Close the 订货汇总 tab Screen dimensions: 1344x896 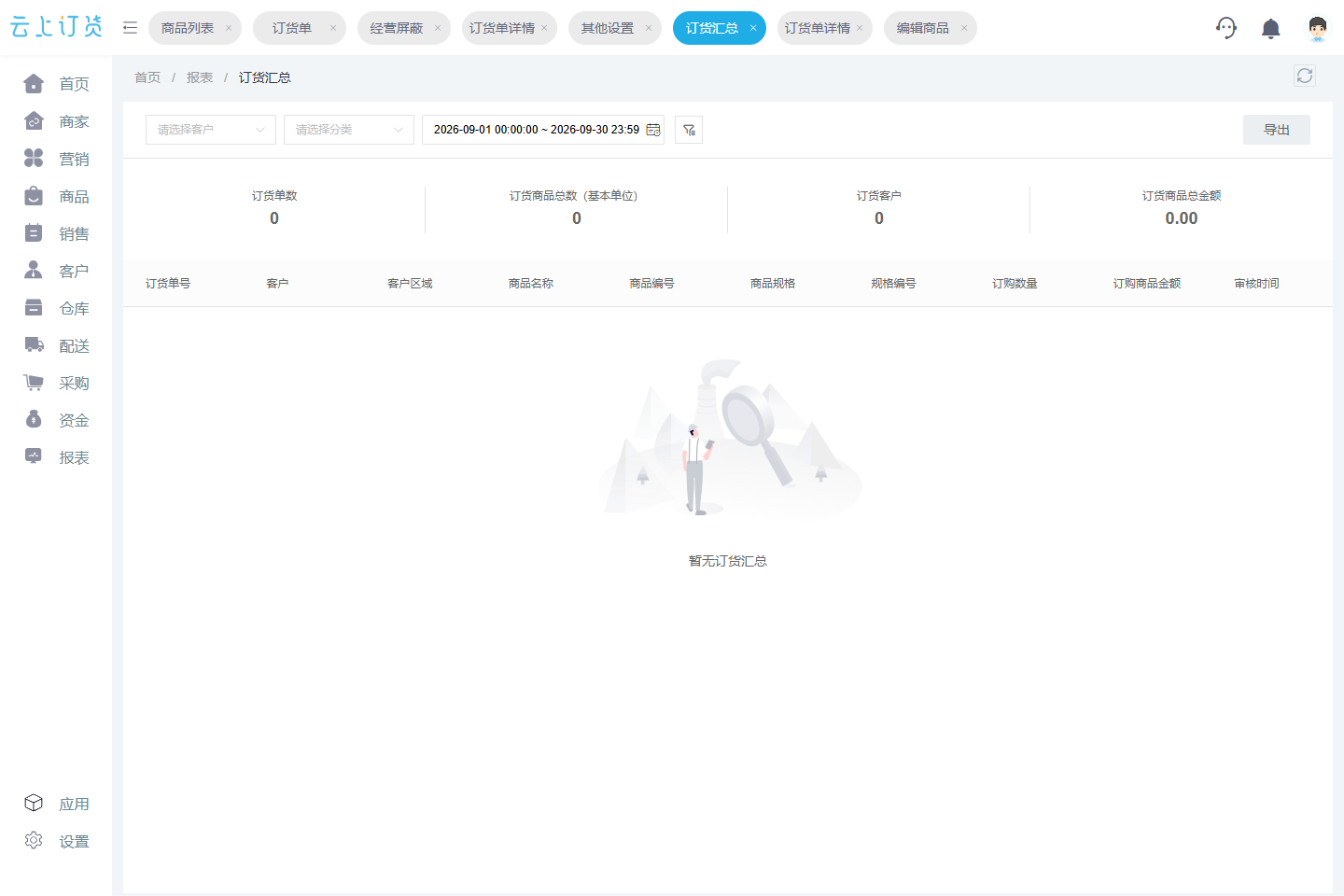point(753,28)
